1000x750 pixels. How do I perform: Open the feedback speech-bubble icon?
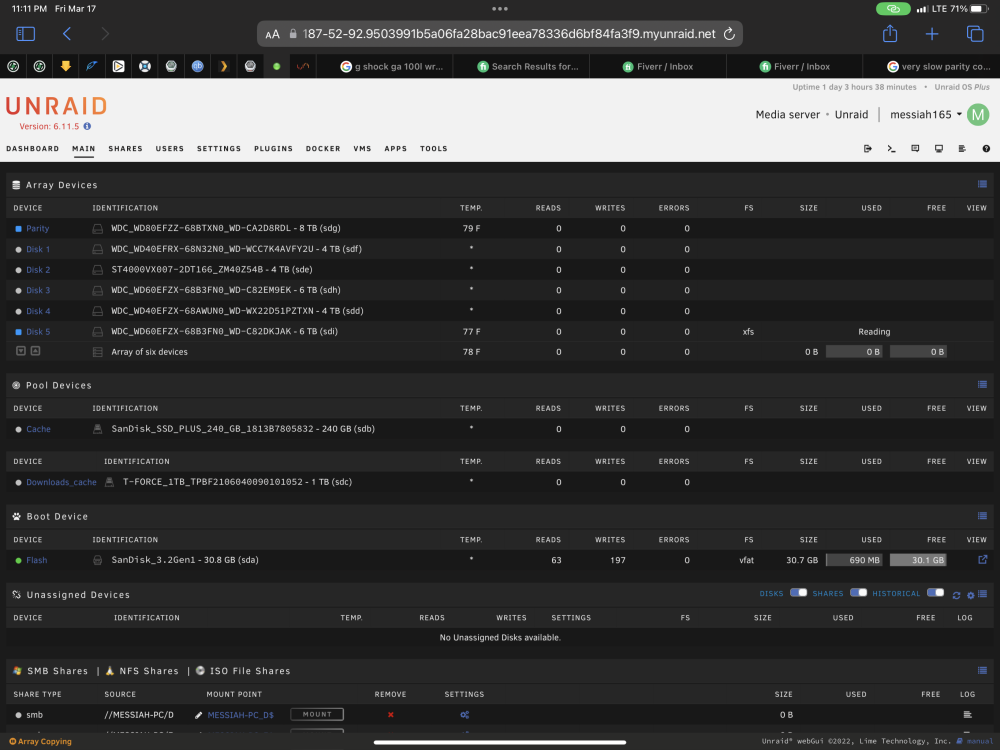pos(915,149)
